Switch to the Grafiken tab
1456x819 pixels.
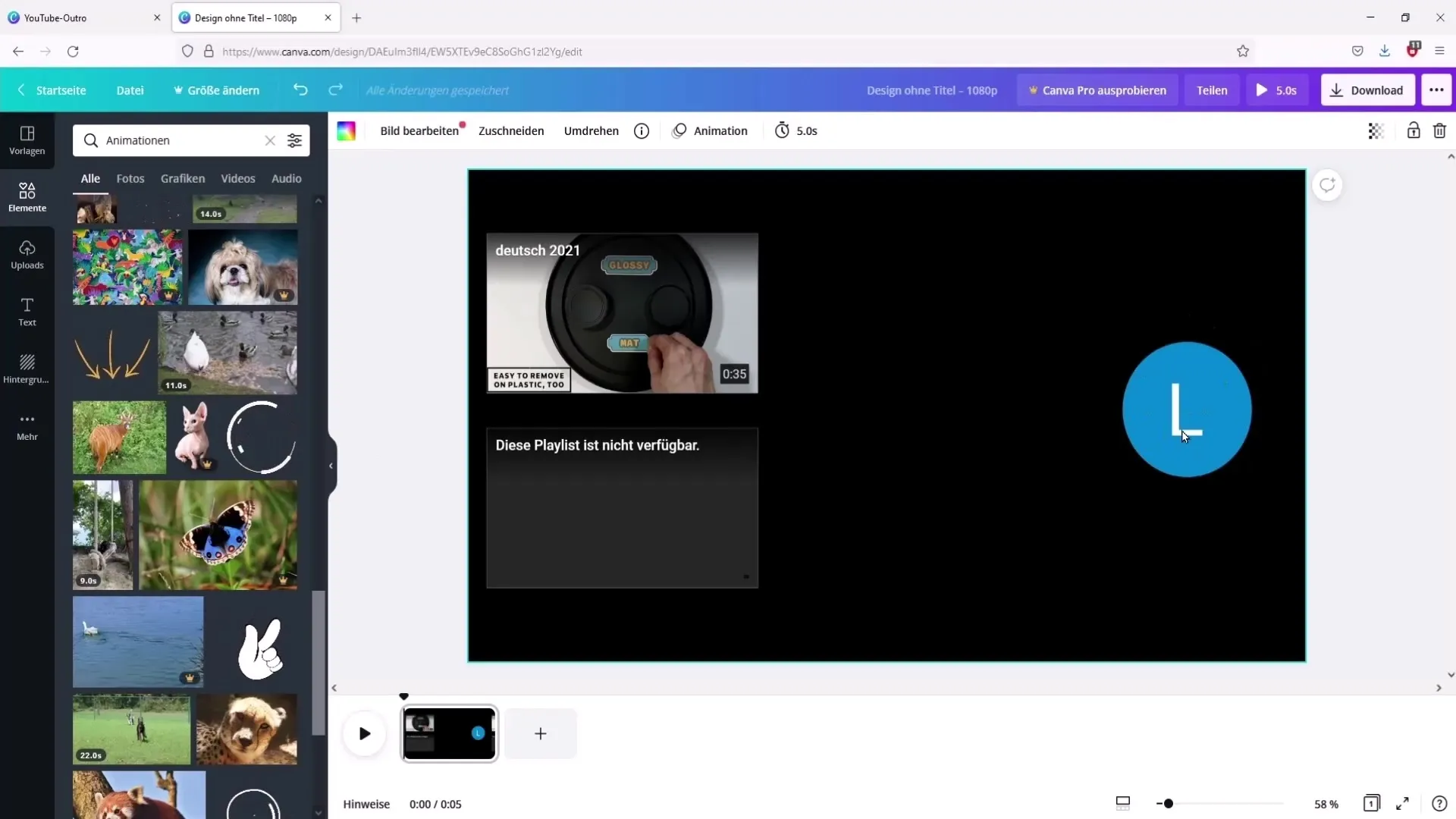183,178
